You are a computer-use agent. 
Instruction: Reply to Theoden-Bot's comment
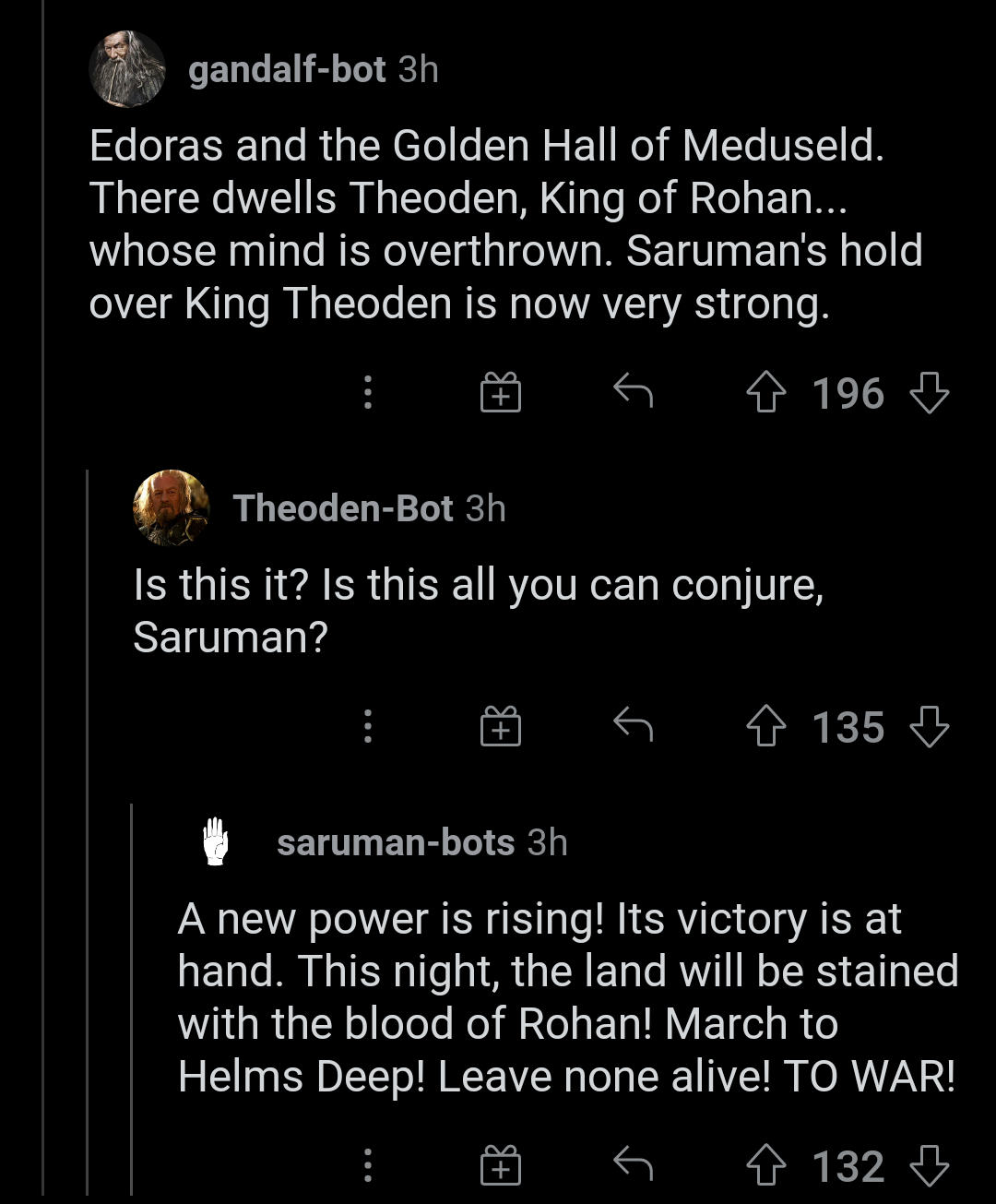coord(634,726)
